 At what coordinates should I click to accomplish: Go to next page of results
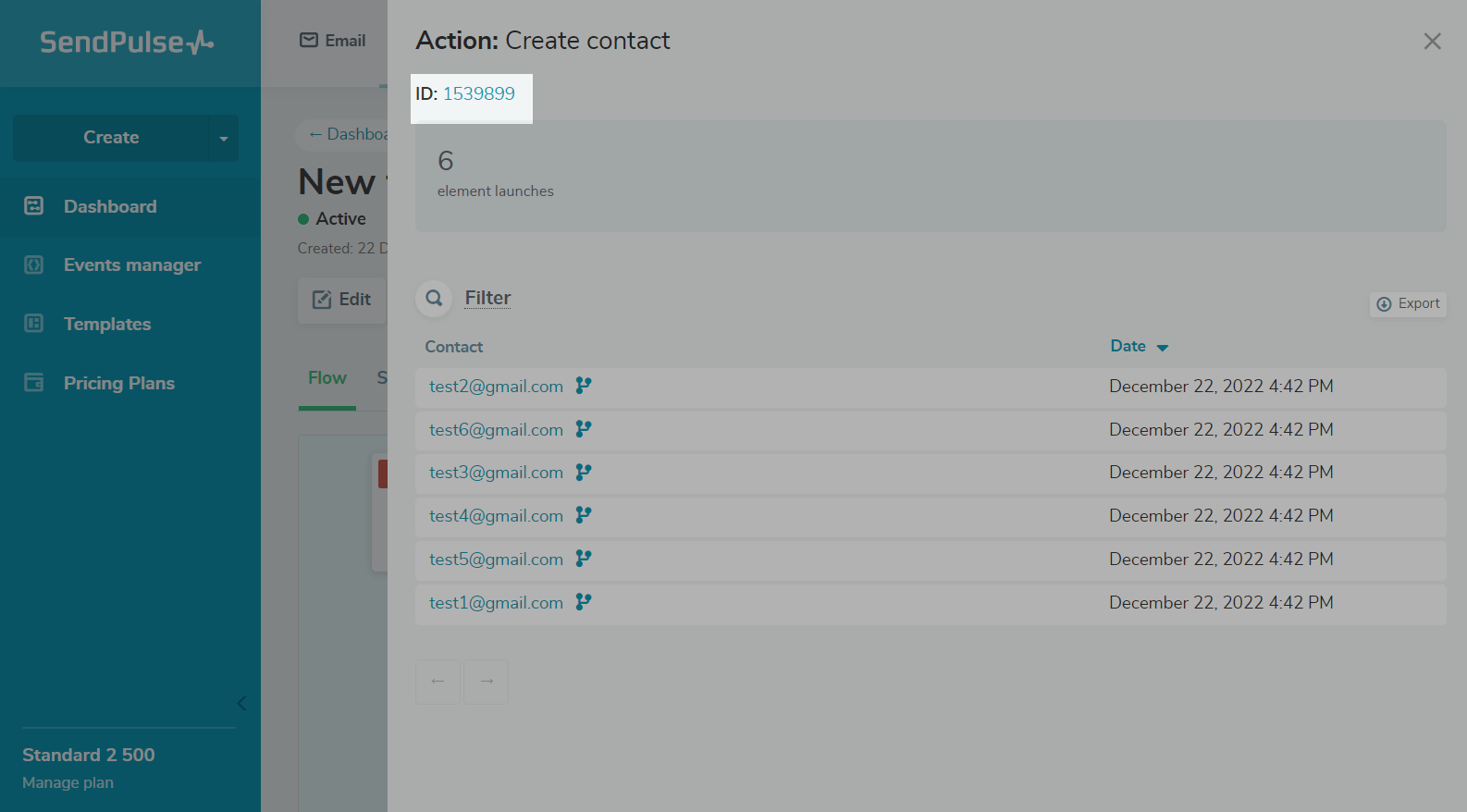click(x=487, y=682)
